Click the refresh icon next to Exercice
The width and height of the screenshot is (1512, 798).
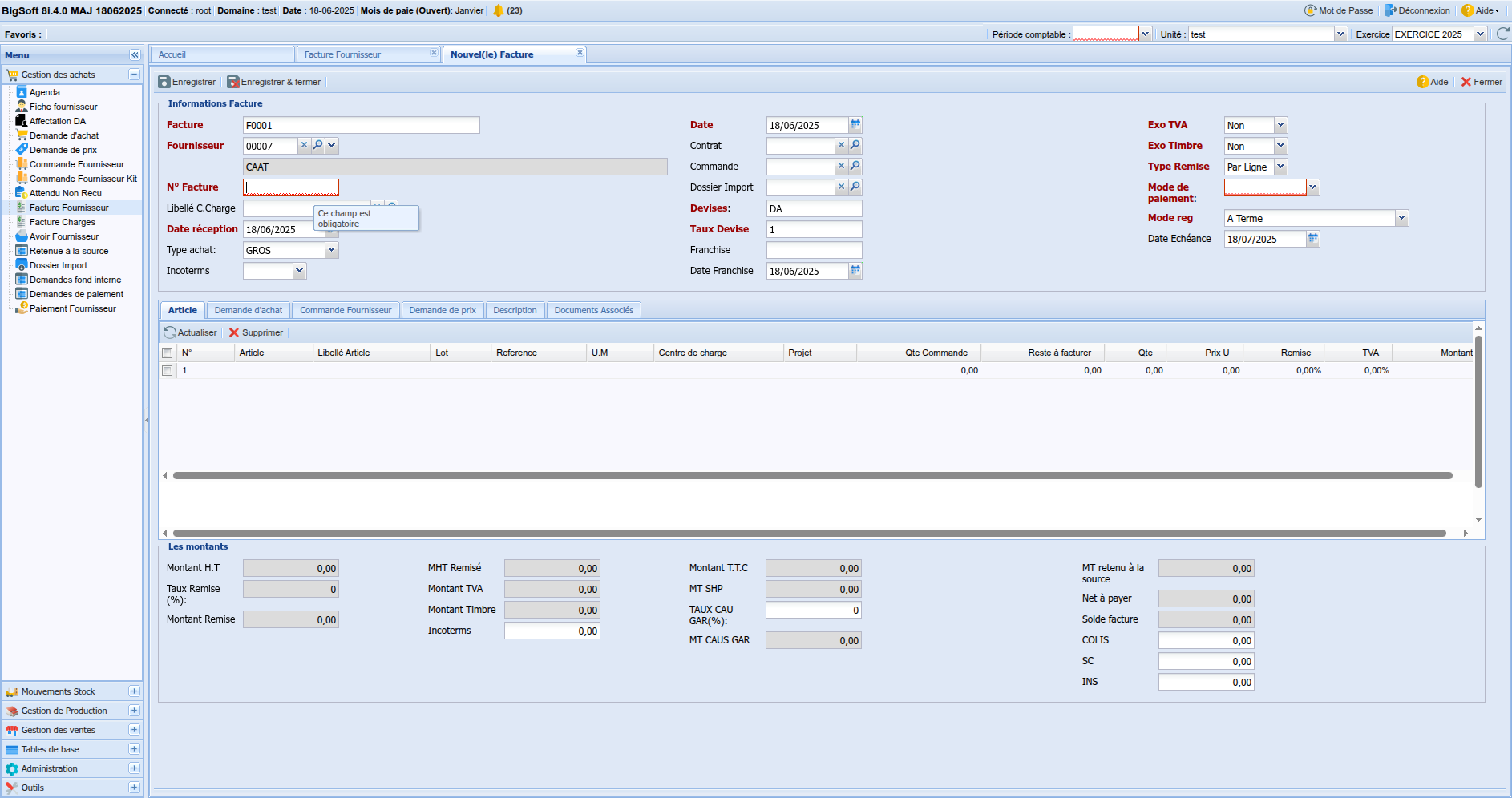tap(1503, 34)
